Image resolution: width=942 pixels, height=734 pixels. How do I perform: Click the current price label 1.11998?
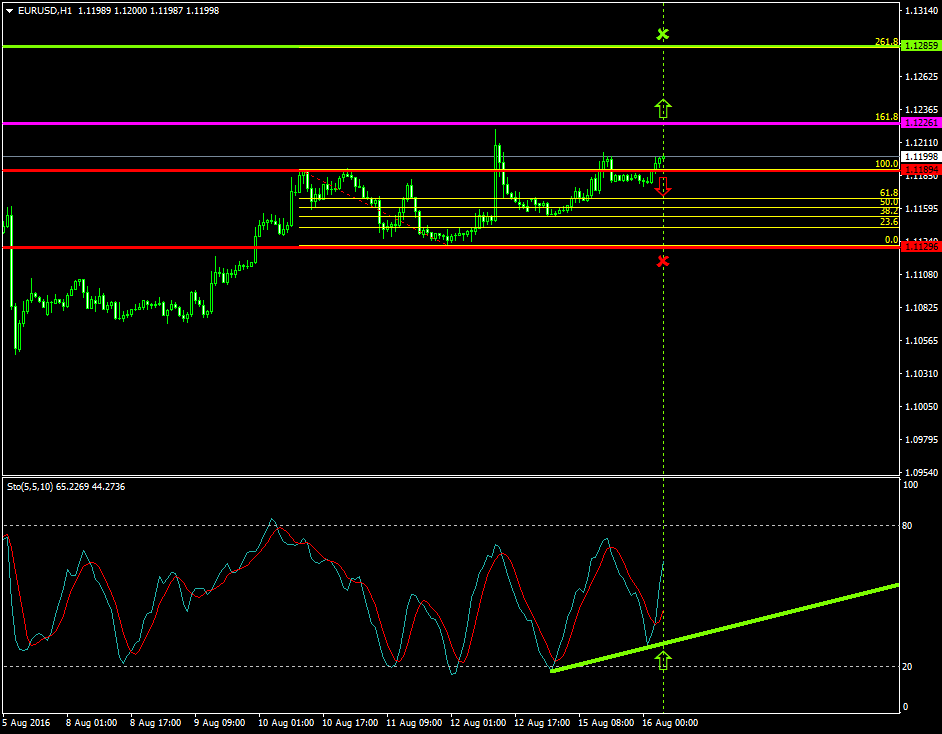tap(920, 157)
